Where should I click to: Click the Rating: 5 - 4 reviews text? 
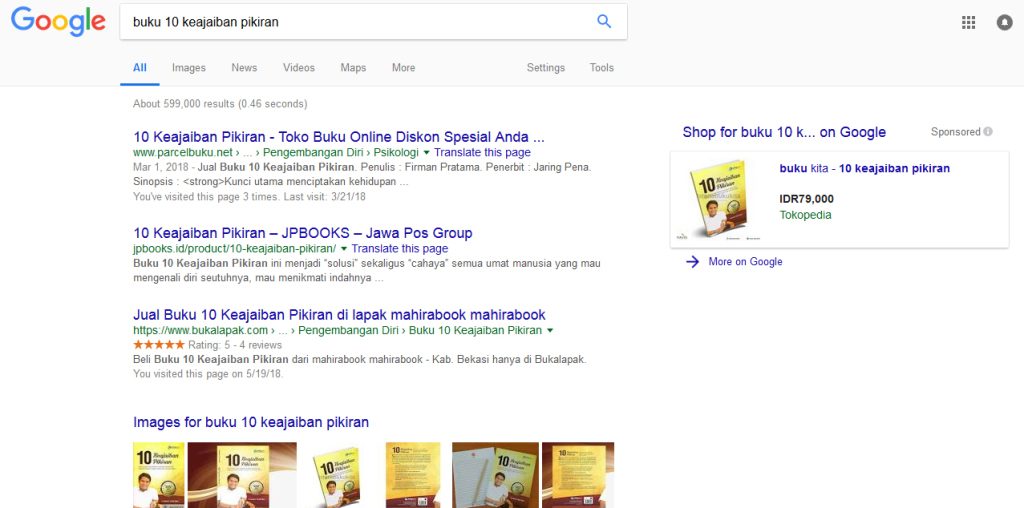pyautogui.click(x=235, y=345)
